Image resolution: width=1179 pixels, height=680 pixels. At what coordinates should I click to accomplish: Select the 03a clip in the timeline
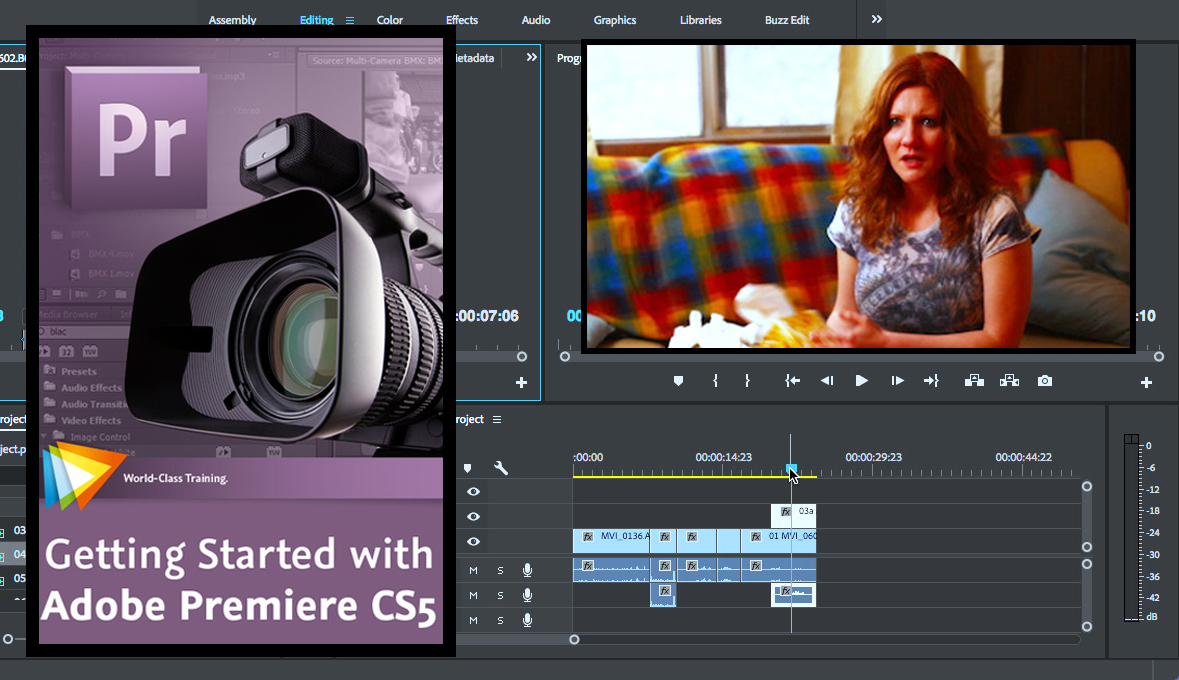point(793,516)
